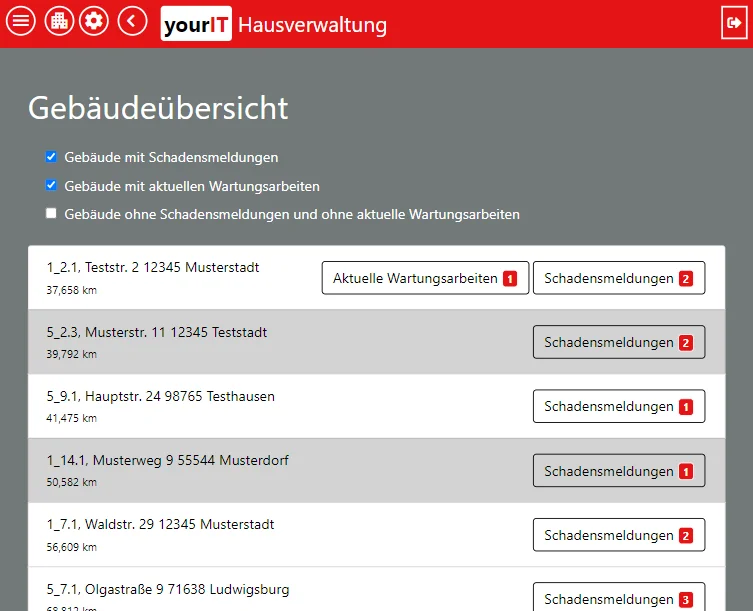
Task: Open the hamburger menu icon
Action: 21,21
